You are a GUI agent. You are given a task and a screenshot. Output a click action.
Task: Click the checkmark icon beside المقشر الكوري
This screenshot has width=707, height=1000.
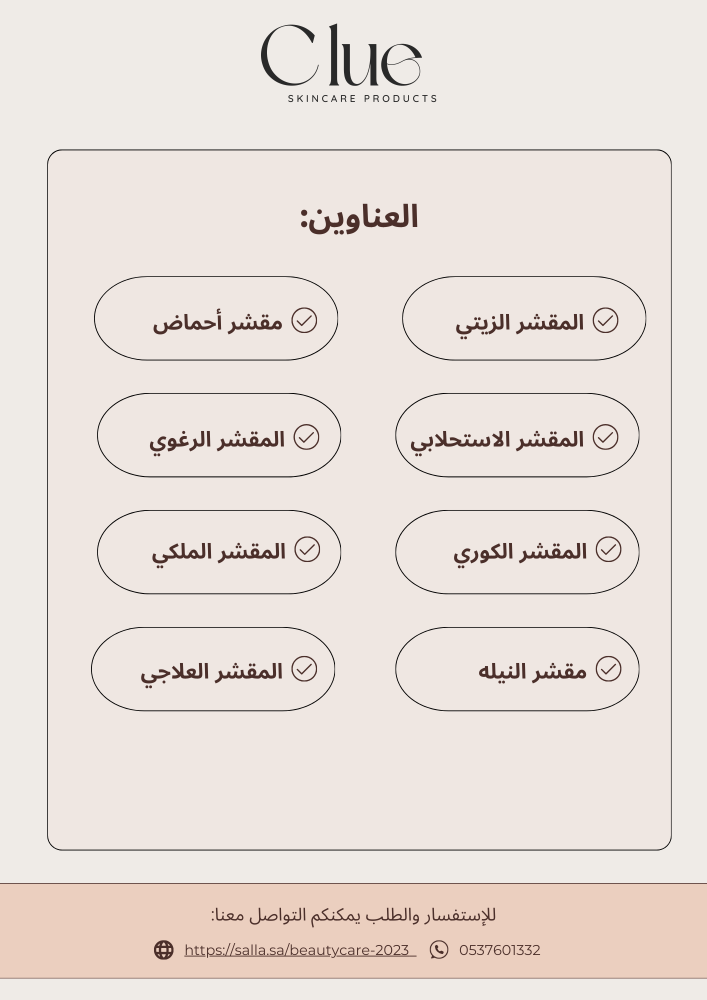click(x=608, y=549)
